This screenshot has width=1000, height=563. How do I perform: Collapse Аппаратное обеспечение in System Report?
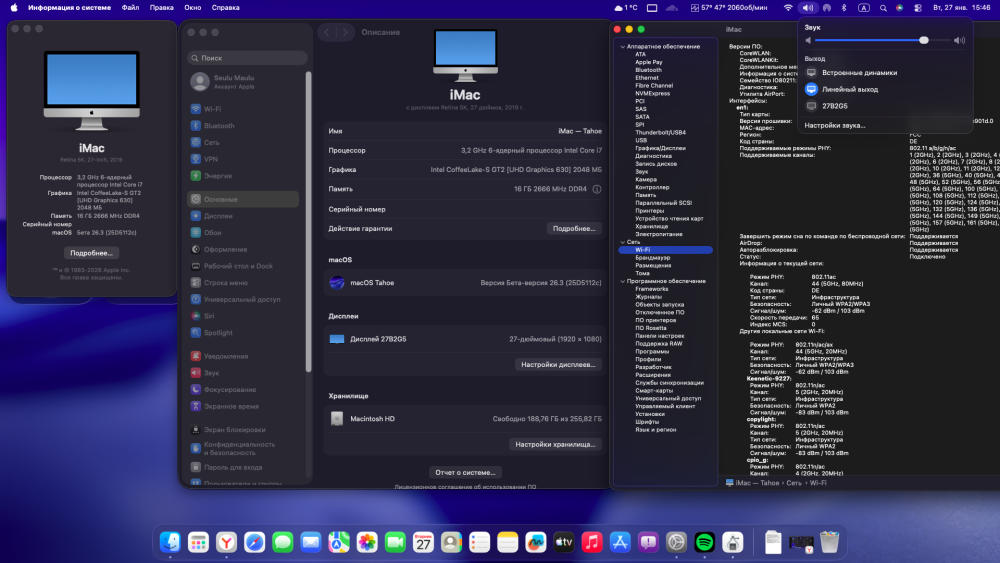tap(622, 47)
